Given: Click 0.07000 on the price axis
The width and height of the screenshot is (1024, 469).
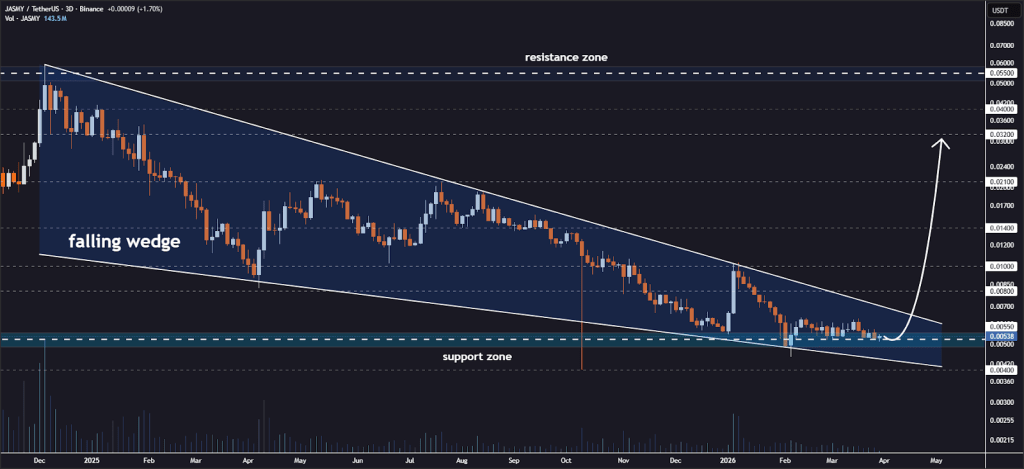Looking at the screenshot, I should [1000, 46].
